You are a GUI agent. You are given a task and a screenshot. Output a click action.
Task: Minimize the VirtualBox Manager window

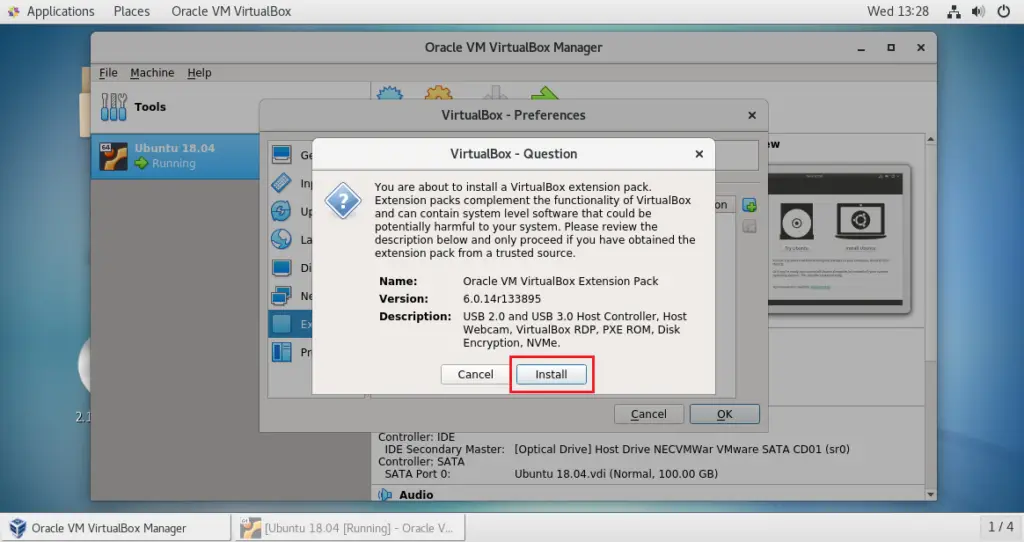click(x=861, y=48)
